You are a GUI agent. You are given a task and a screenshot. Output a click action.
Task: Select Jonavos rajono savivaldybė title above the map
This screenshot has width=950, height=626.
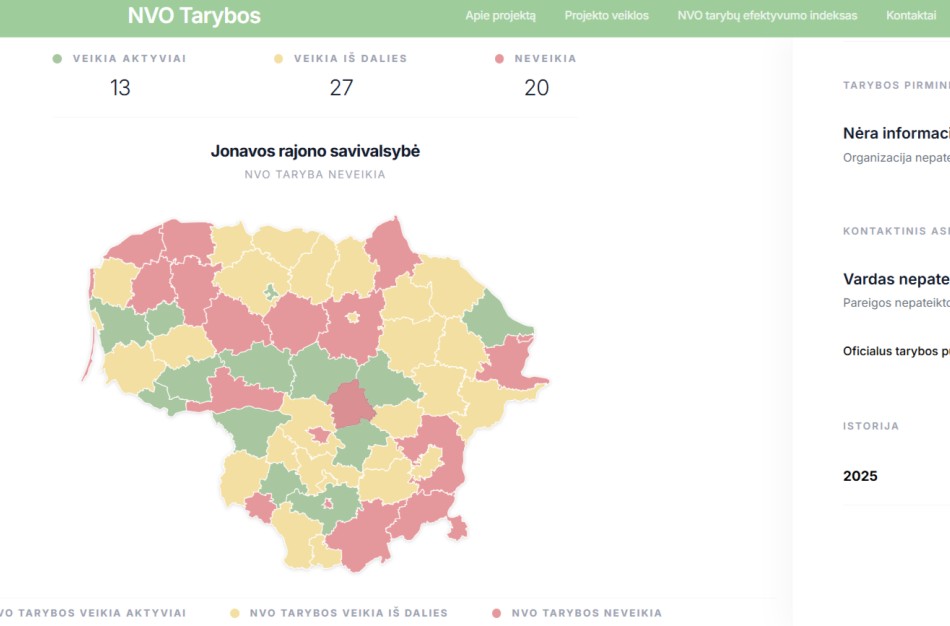(317, 151)
